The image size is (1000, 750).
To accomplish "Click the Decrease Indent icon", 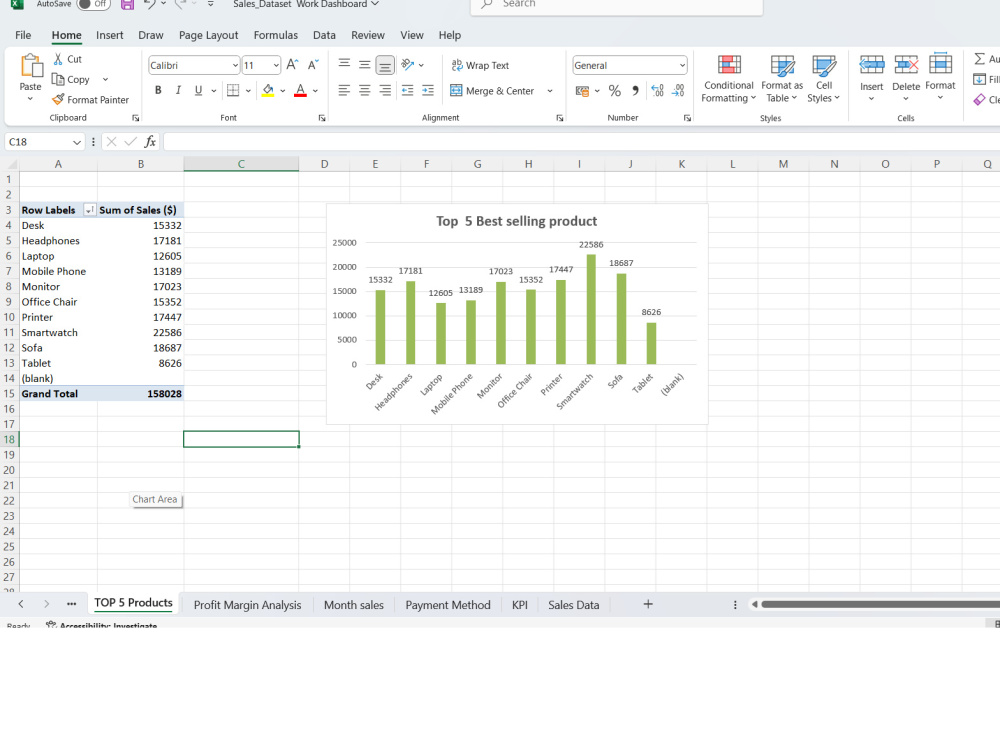I will (x=408, y=91).
